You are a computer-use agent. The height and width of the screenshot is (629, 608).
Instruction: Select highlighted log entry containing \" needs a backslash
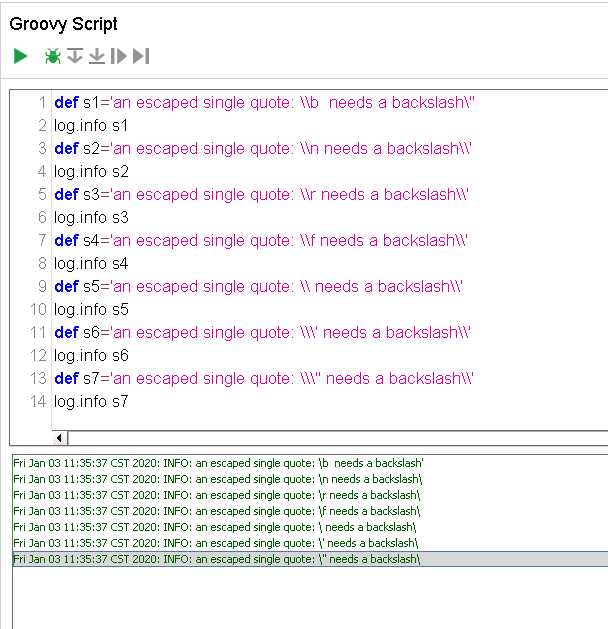[x=310, y=559]
